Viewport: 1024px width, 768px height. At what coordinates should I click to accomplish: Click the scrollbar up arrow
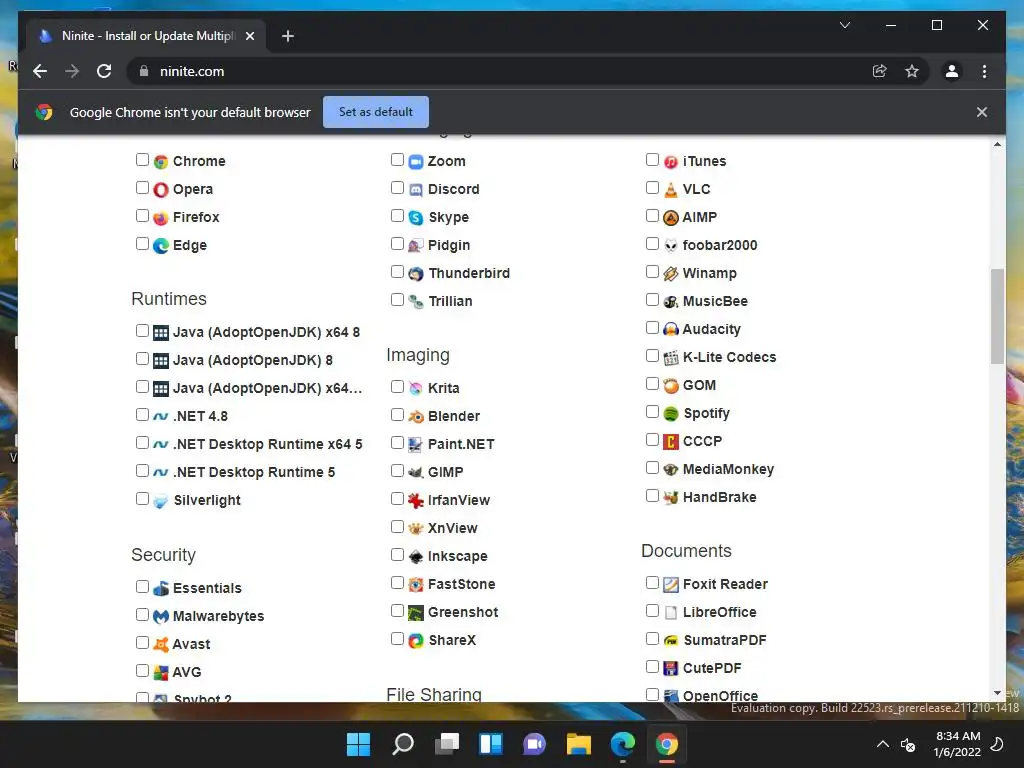997,144
